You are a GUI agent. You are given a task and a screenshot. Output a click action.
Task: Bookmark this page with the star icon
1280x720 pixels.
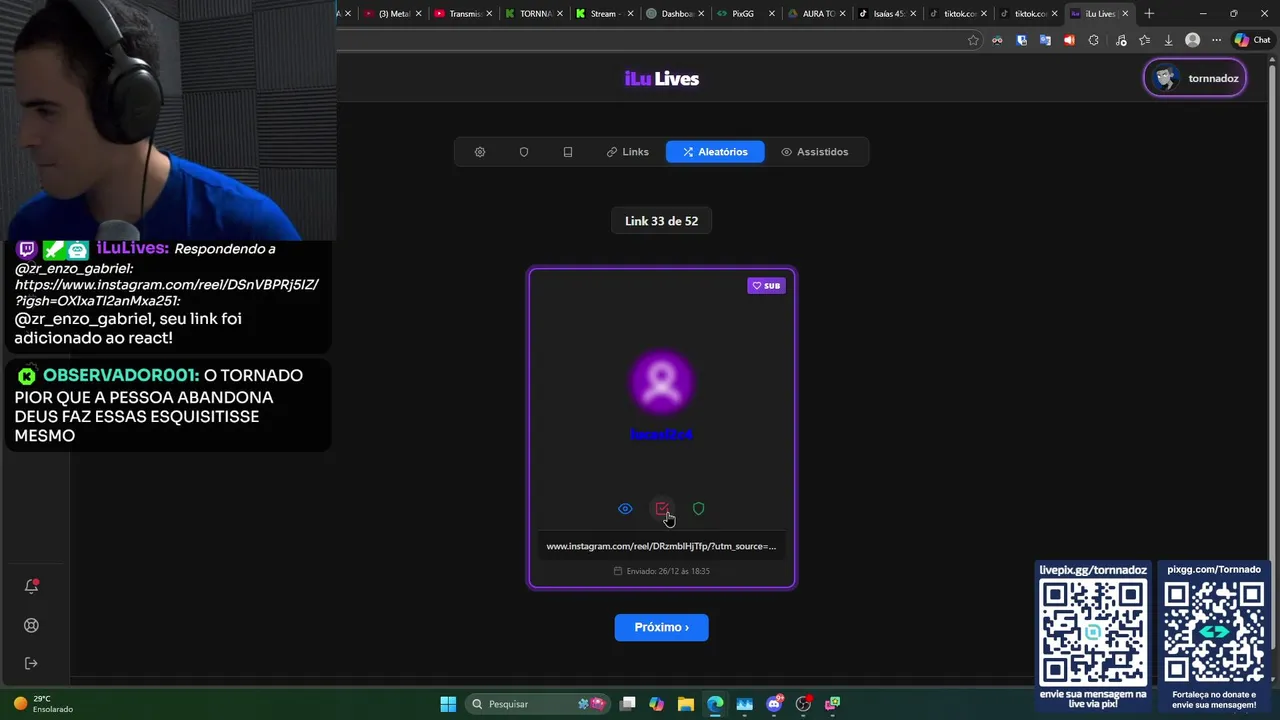point(973,40)
